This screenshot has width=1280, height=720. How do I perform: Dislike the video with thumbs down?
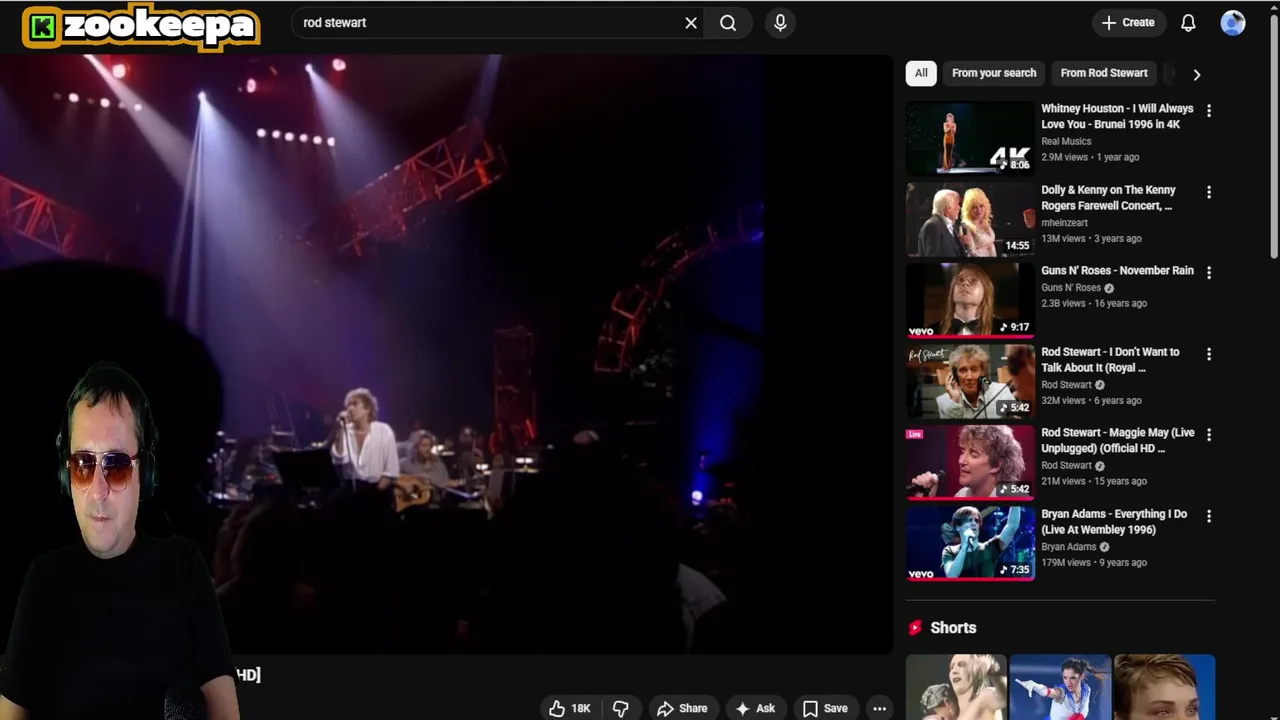pos(620,708)
